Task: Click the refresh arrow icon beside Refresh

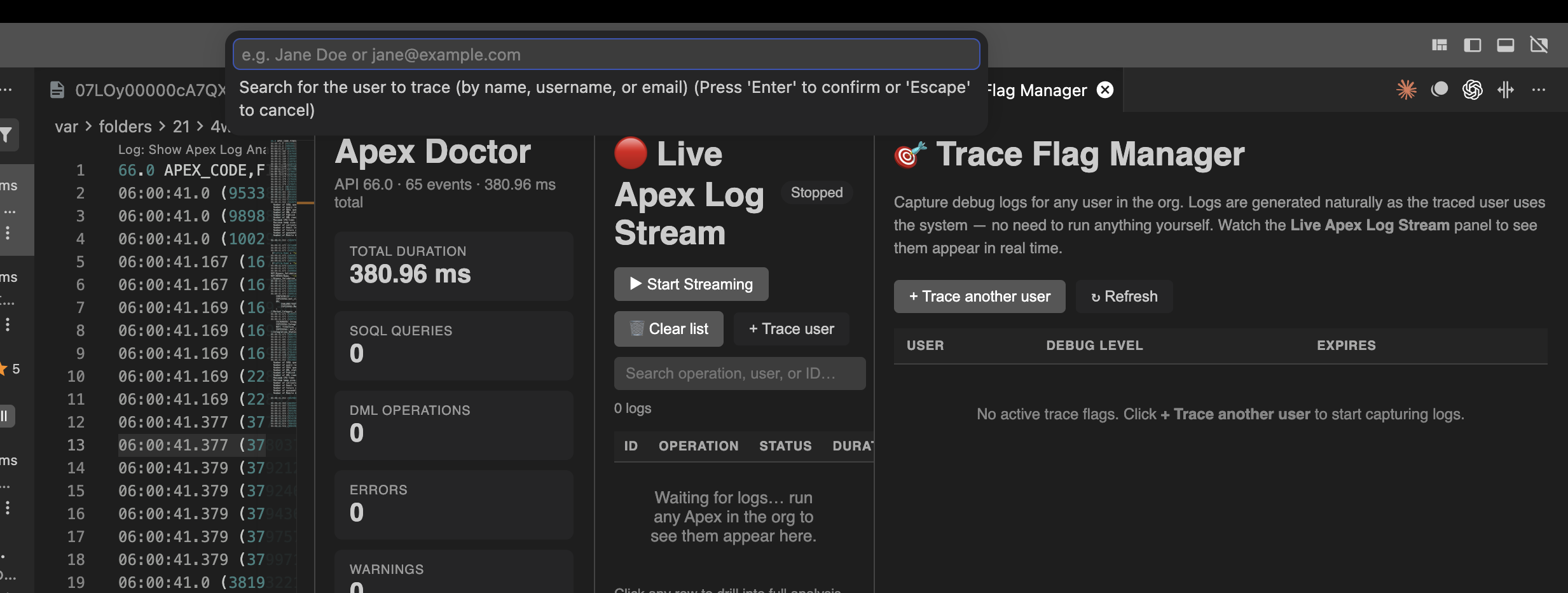Action: (x=1096, y=297)
